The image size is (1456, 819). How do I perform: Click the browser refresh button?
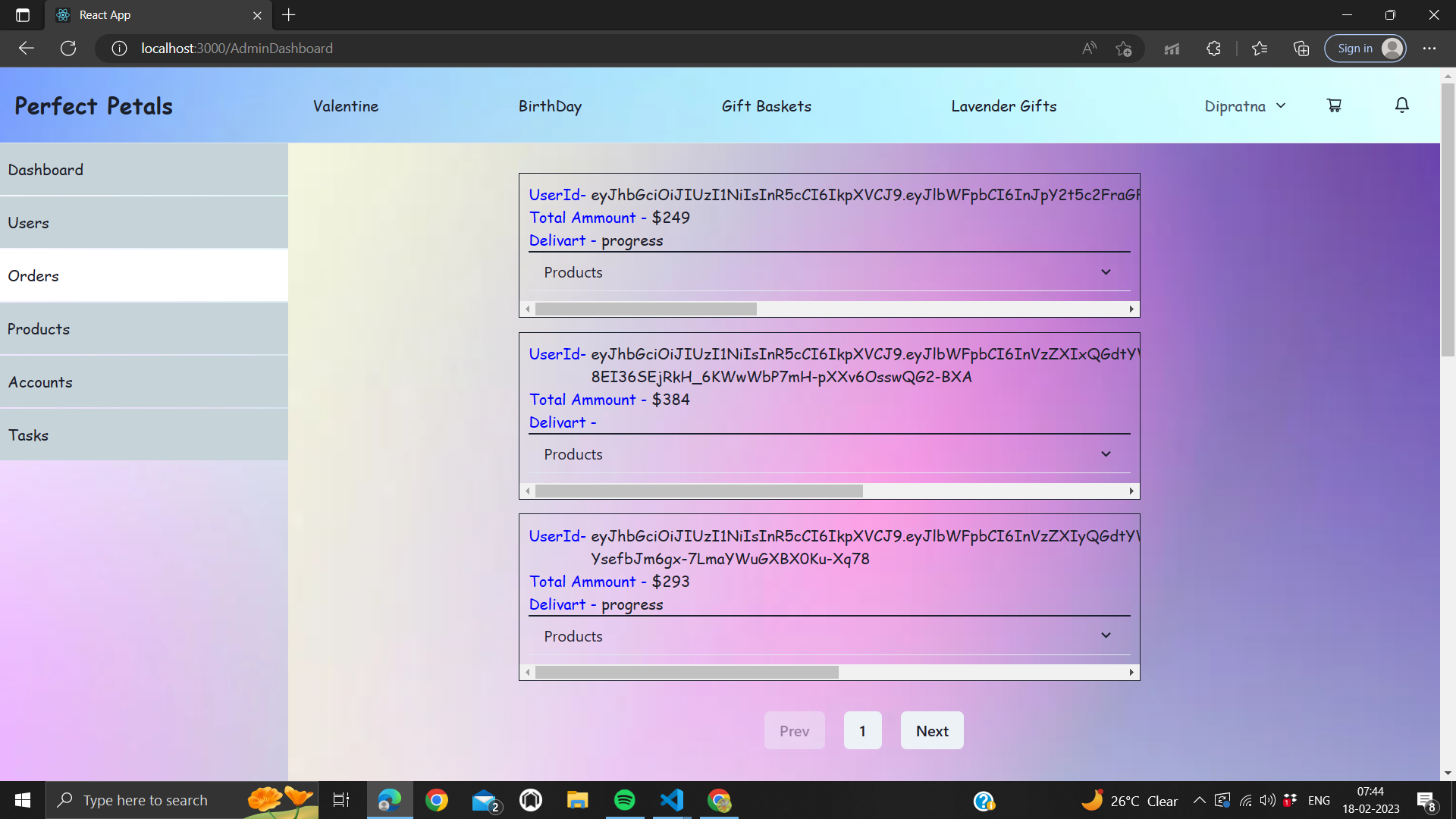tap(68, 49)
